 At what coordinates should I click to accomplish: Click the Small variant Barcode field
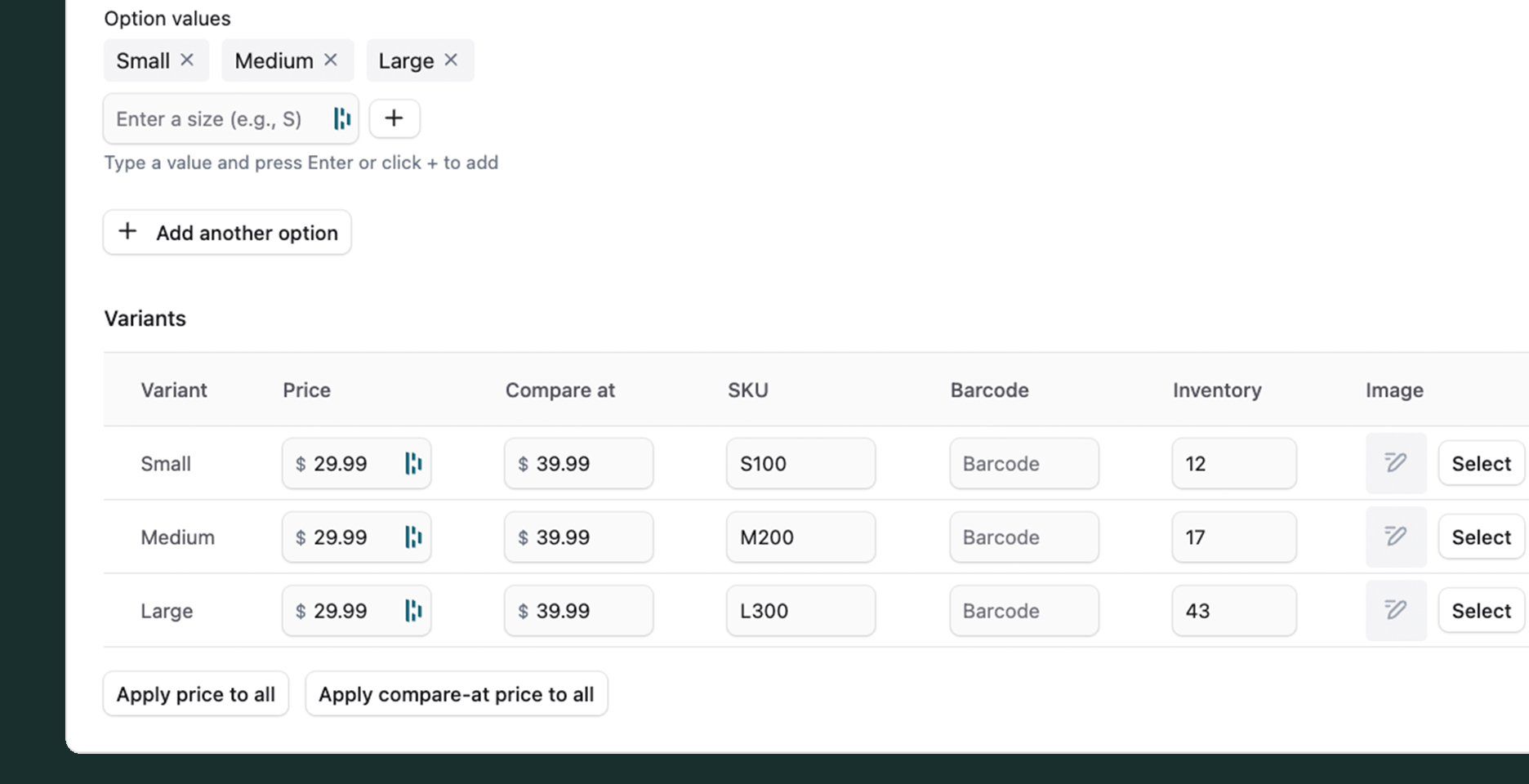(1023, 464)
